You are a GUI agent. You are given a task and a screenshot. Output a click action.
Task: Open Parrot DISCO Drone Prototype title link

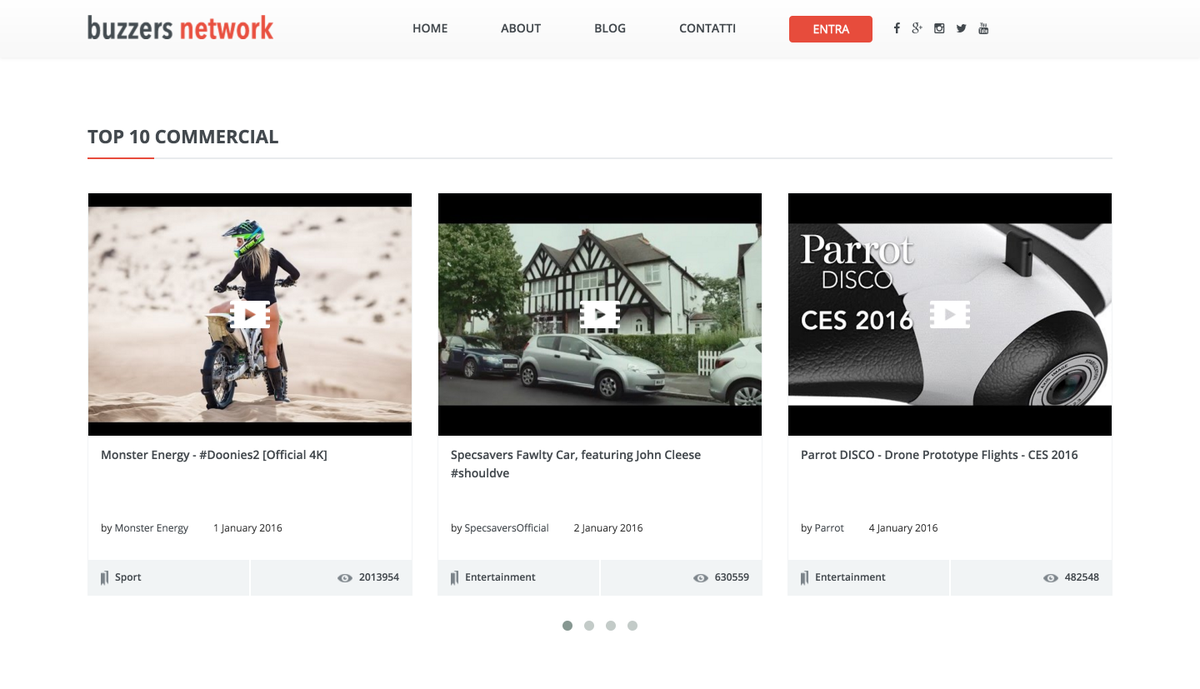point(939,455)
